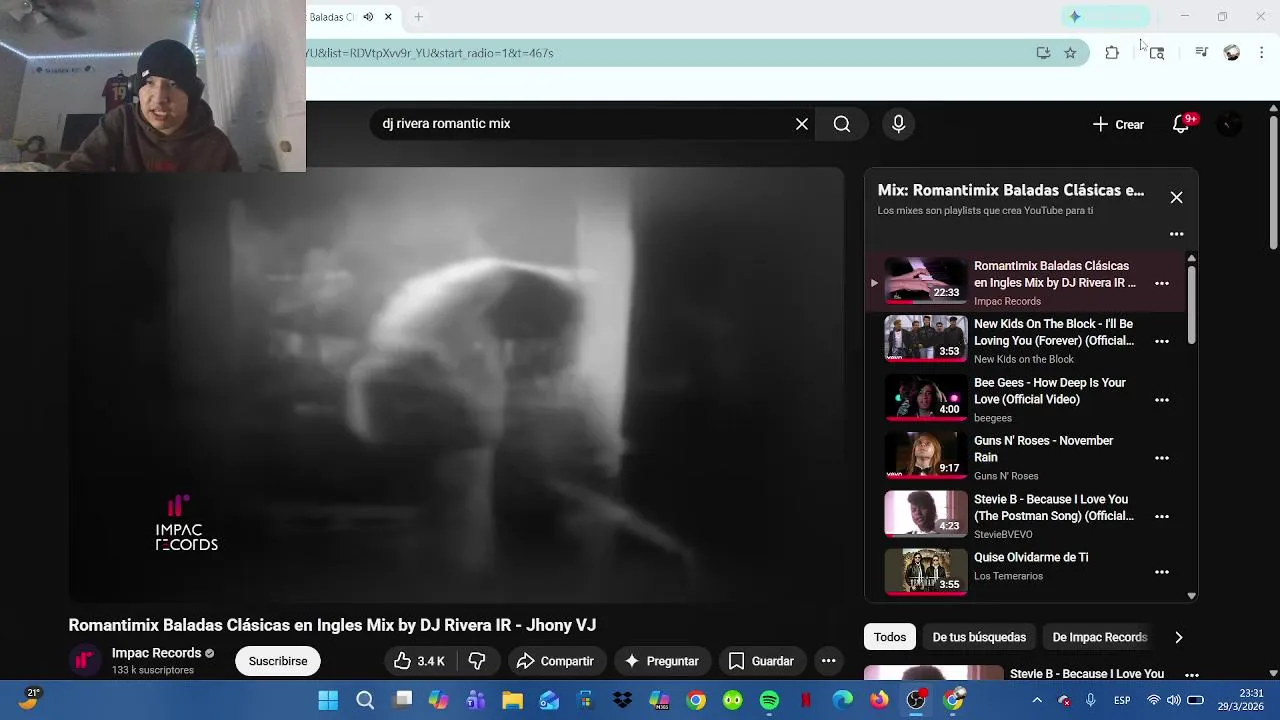Open Chrome three-dot menu
Viewport: 1280px width, 720px height.
click(x=1261, y=53)
